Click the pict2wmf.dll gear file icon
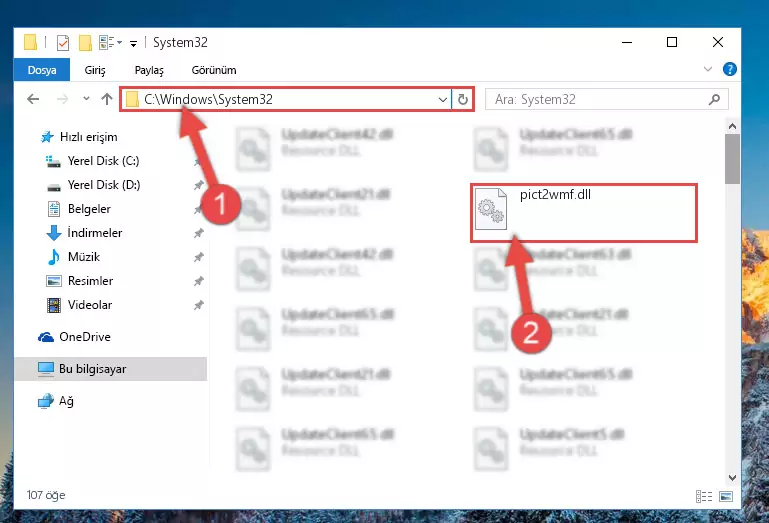This screenshot has height=523, width=769. point(491,209)
